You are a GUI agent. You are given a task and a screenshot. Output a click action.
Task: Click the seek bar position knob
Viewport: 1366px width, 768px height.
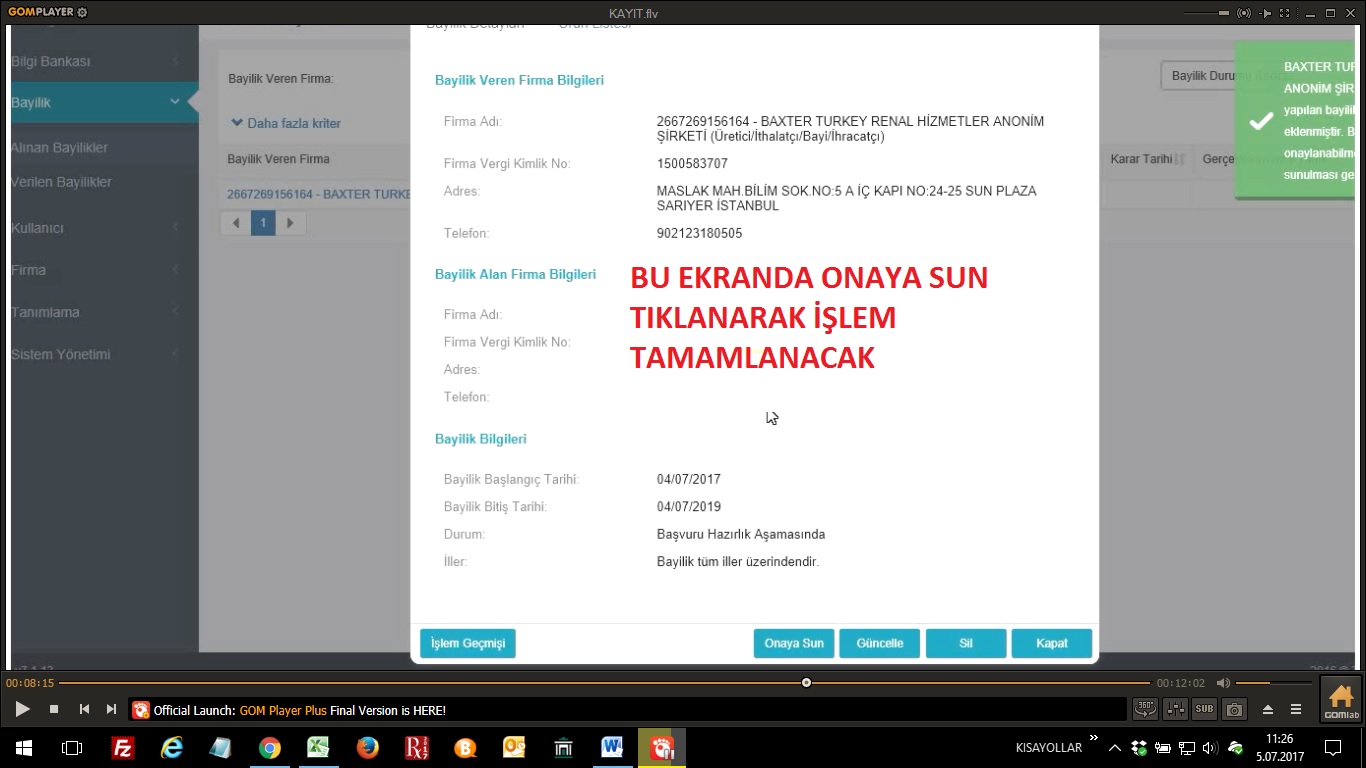click(x=806, y=683)
